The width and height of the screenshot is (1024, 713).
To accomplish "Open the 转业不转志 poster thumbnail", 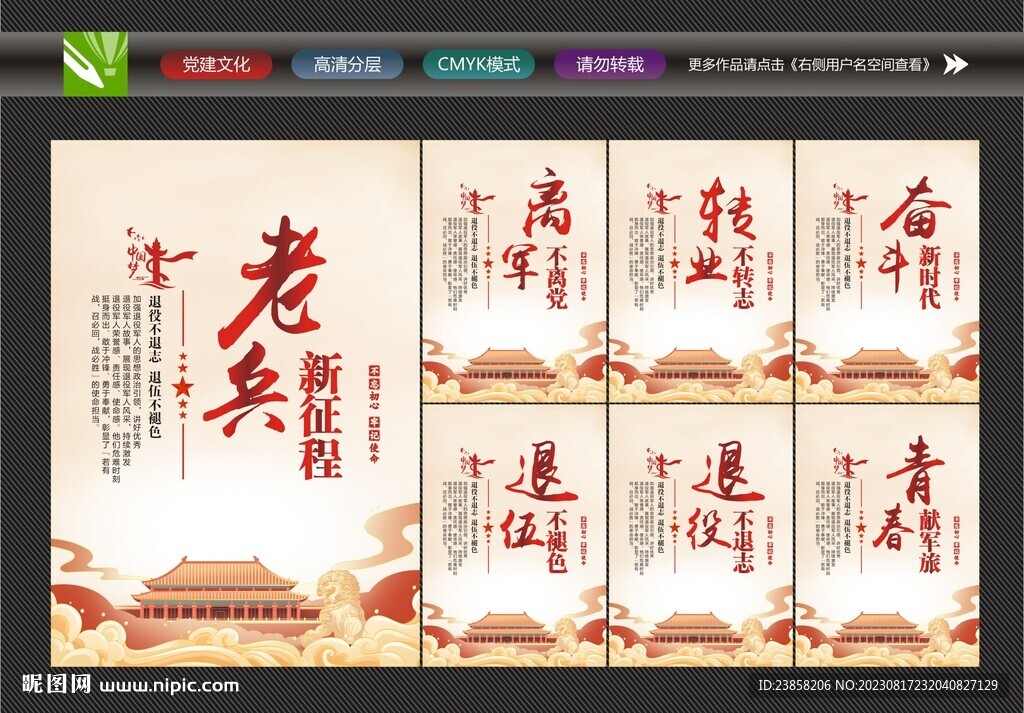I will [701, 272].
